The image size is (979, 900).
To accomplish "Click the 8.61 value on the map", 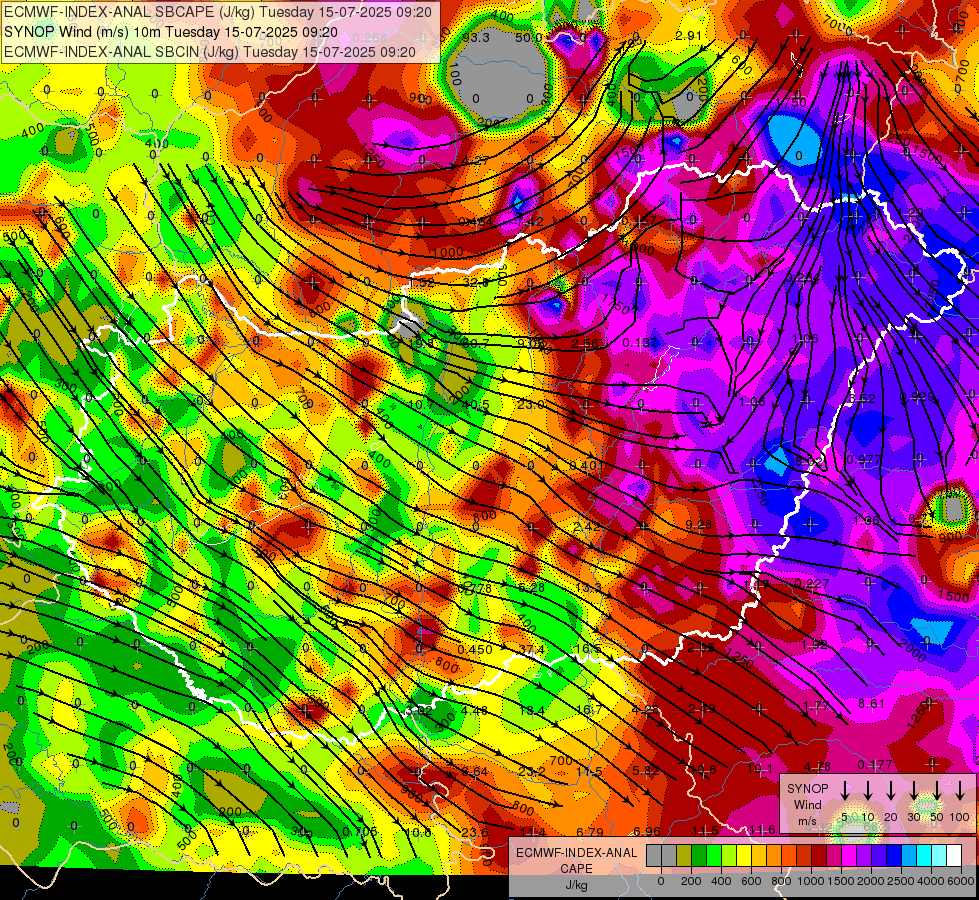I will [x=871, y=703].
